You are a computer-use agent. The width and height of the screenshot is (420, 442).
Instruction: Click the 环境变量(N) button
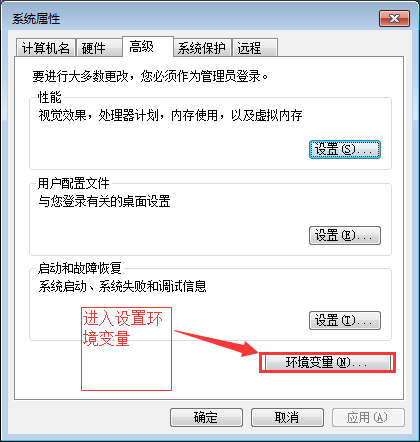point(327,362)
